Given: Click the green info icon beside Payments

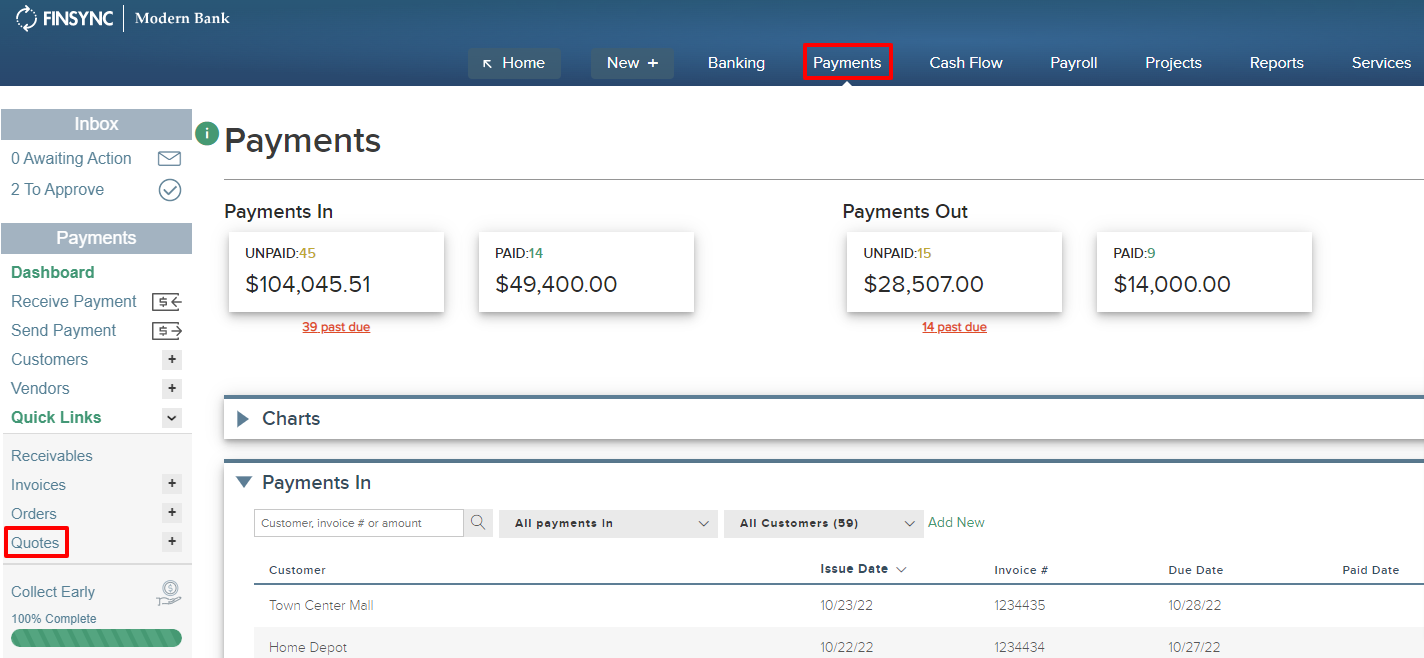Looking at the screenshot, I should coord(207,133).
